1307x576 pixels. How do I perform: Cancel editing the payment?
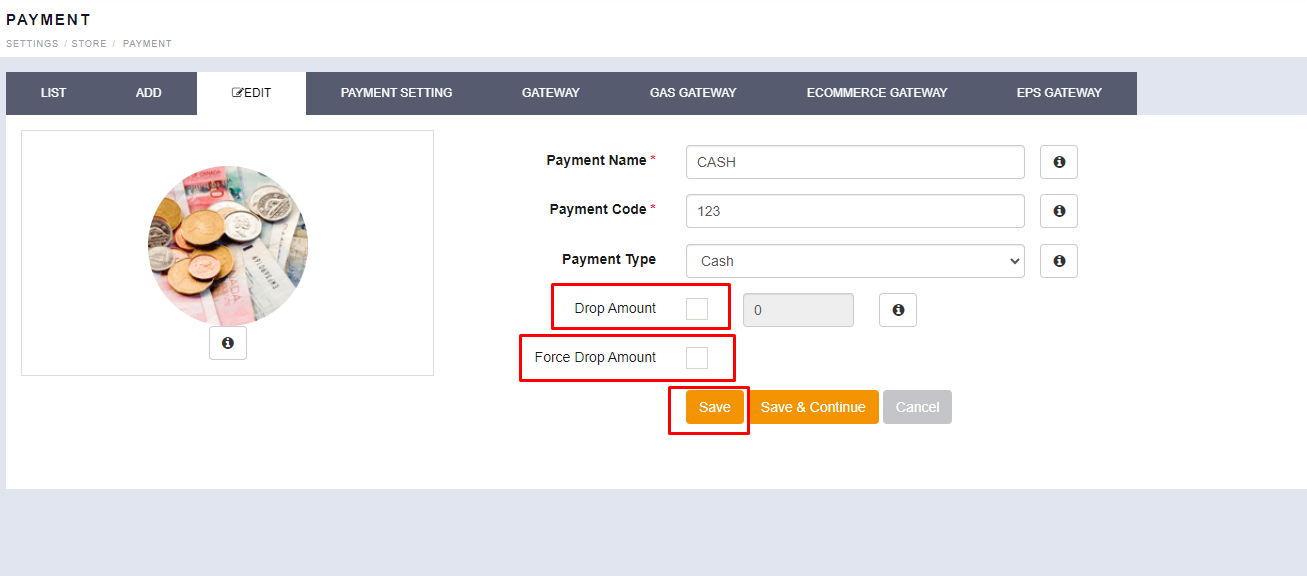(x=917, y=407)
